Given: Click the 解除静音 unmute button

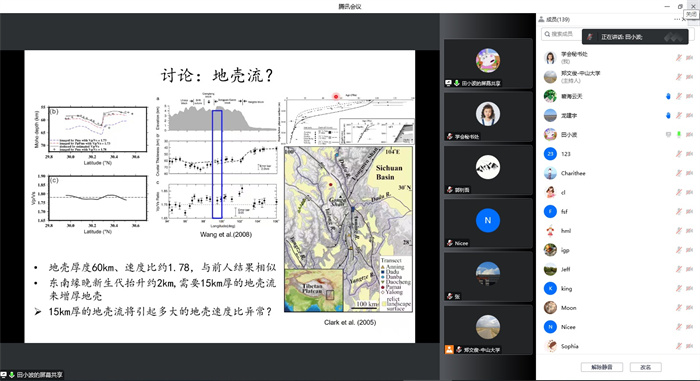Looking at the screenshot, I should click(x=602, y=367).
